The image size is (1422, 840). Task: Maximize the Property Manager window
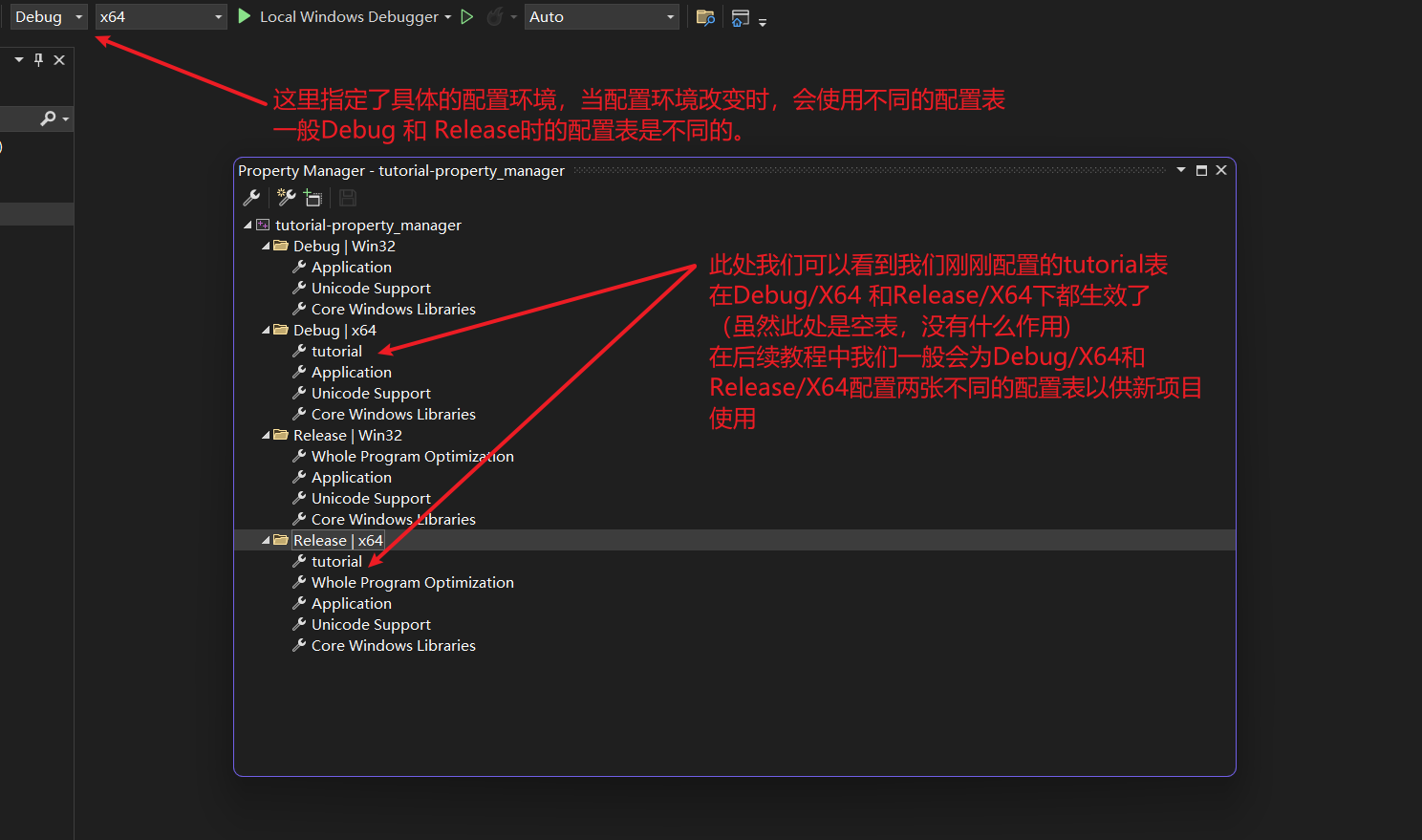1201,170
